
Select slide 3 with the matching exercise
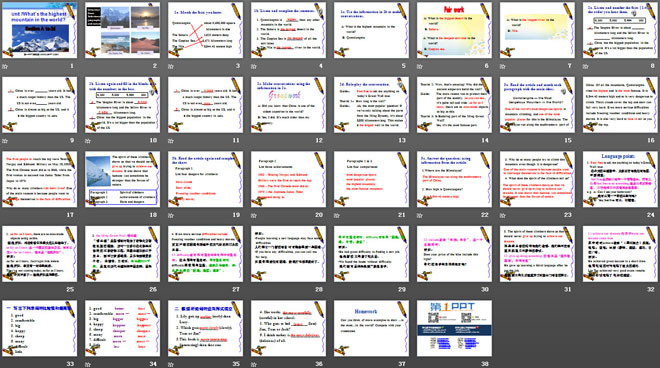pyautogui.click(x=205, y=30)
